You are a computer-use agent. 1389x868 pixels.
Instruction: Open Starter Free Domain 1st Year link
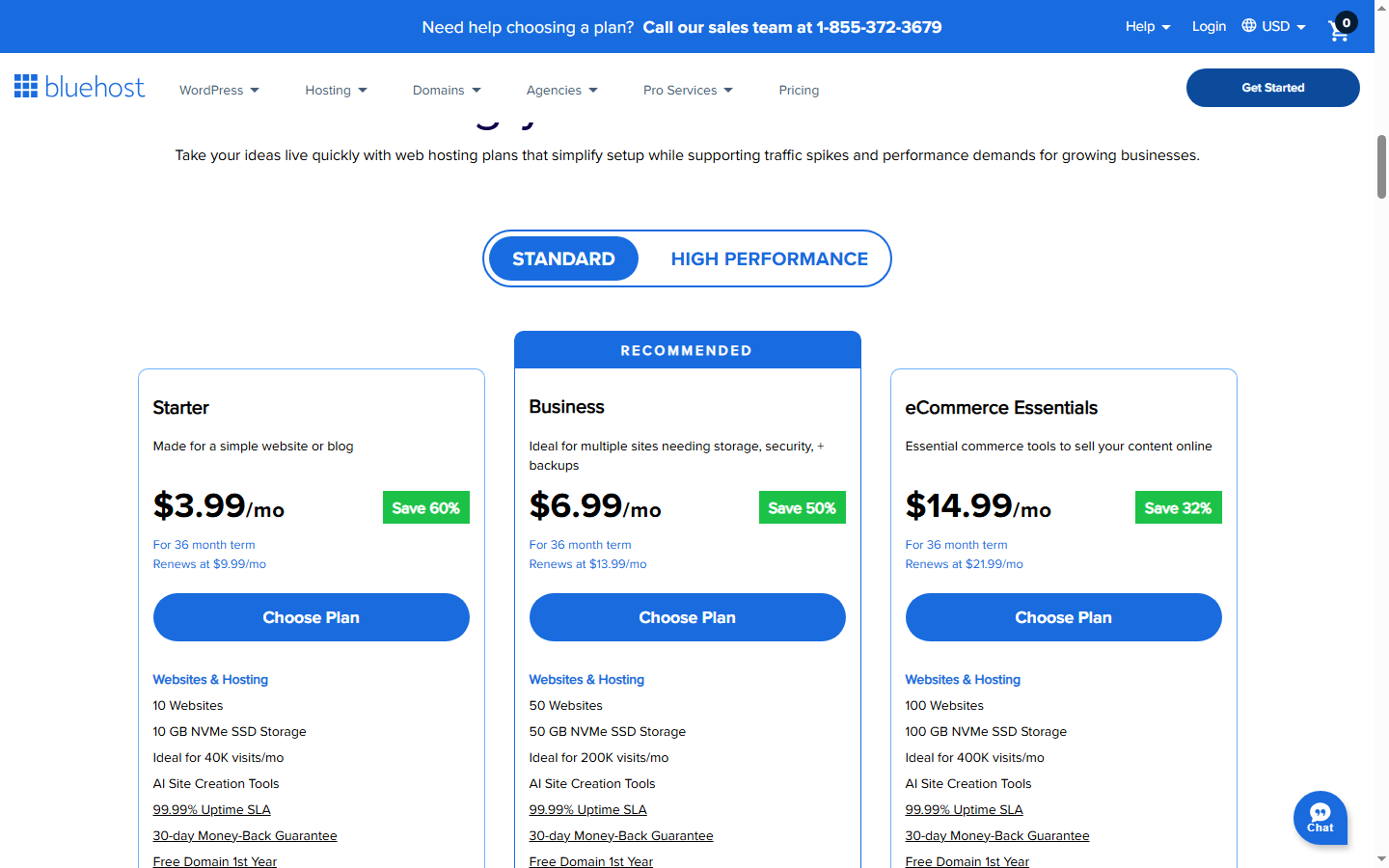(214, 861)
